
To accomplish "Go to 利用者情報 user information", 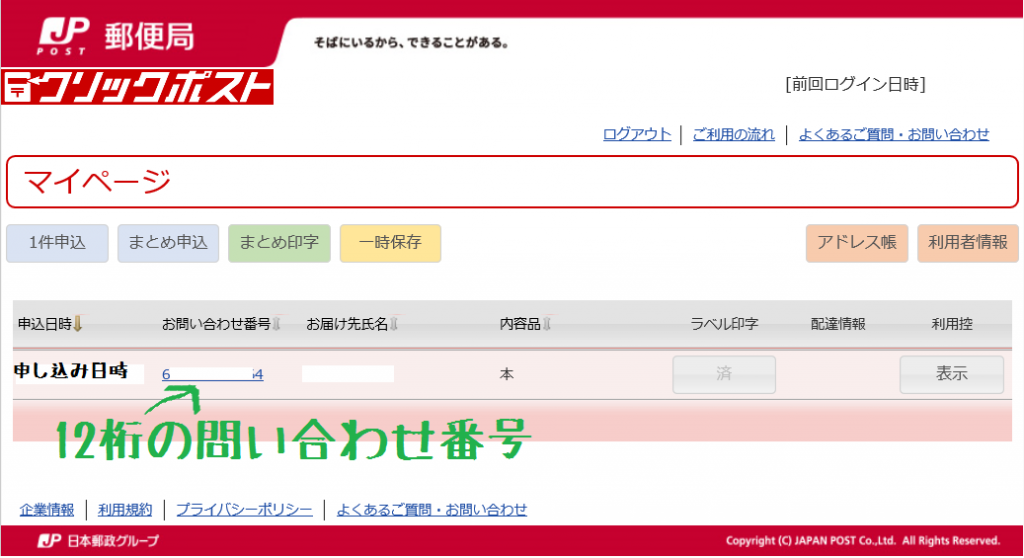I will [967, 243].
